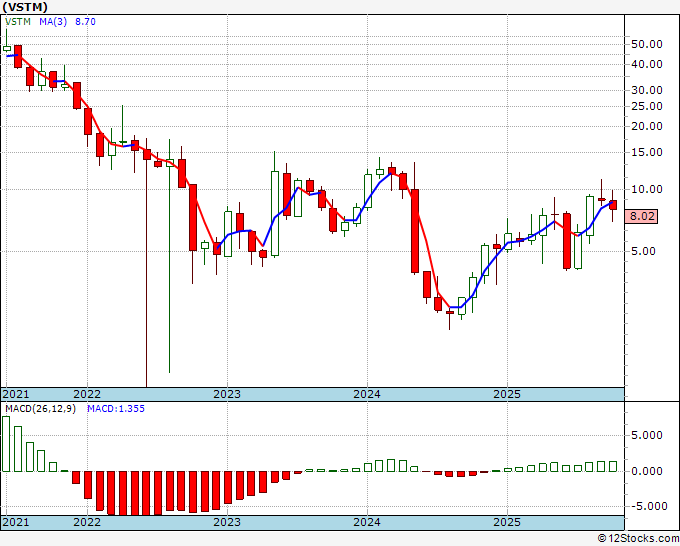Click the 25.00 price axis label
This screenshot has height=546, width=680.
(x=647, y=106)
